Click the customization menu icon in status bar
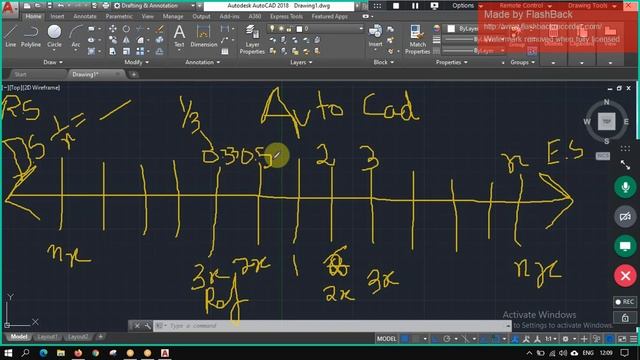This screenshot has height=360, width=640. tap(633, 339)
